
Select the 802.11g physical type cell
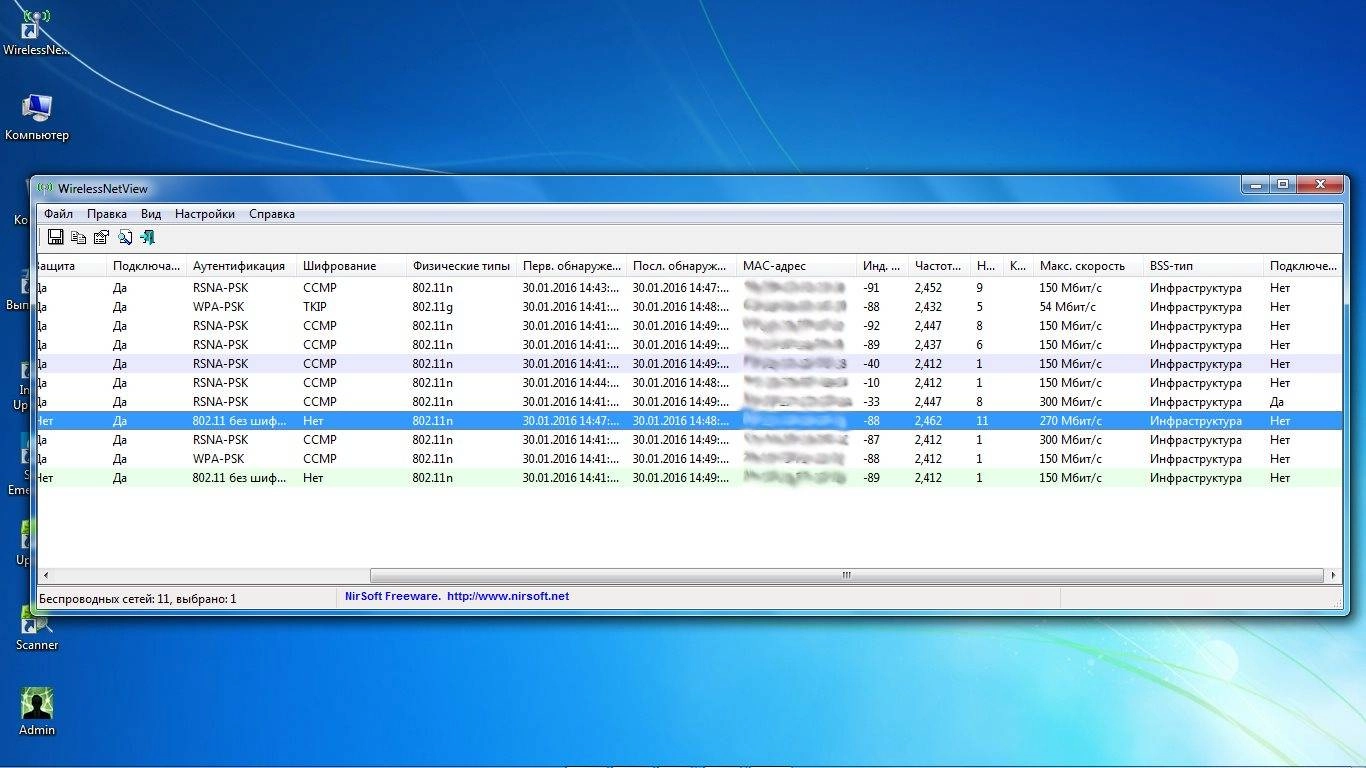click(432, 307)
